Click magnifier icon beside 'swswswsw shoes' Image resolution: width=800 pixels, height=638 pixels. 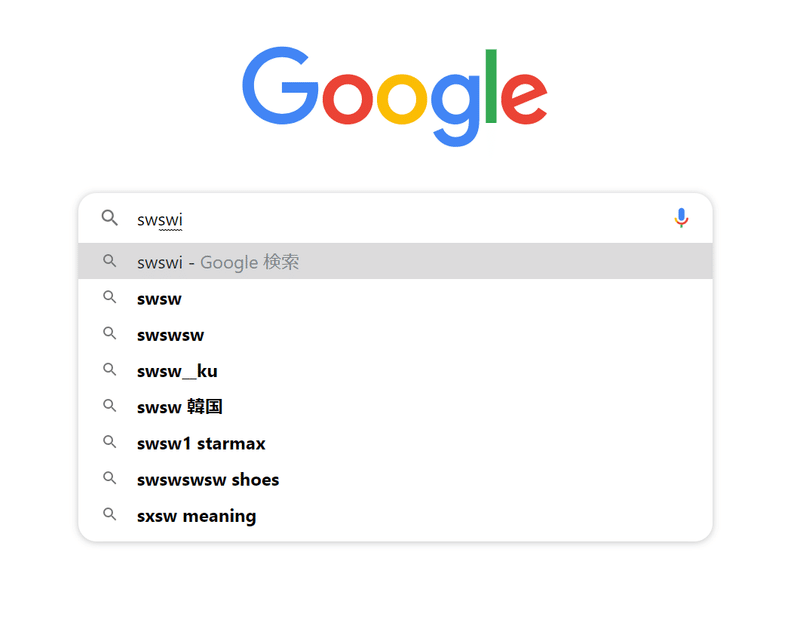pyautogui.click(x=109, y=478)
